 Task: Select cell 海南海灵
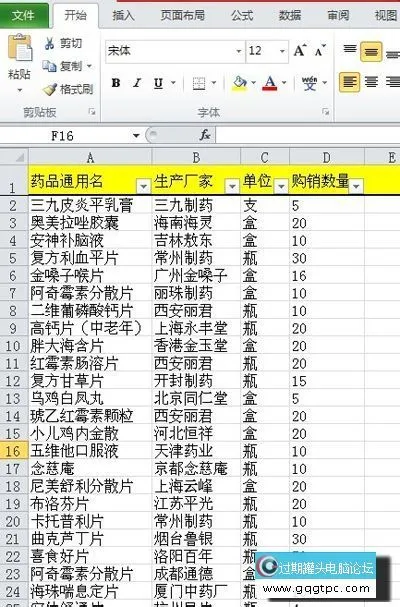[x=196, y=223]
